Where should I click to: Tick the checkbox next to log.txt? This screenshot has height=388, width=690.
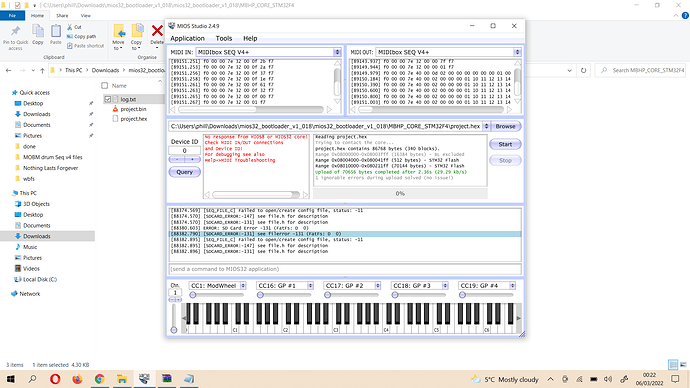tap(108, 99)
